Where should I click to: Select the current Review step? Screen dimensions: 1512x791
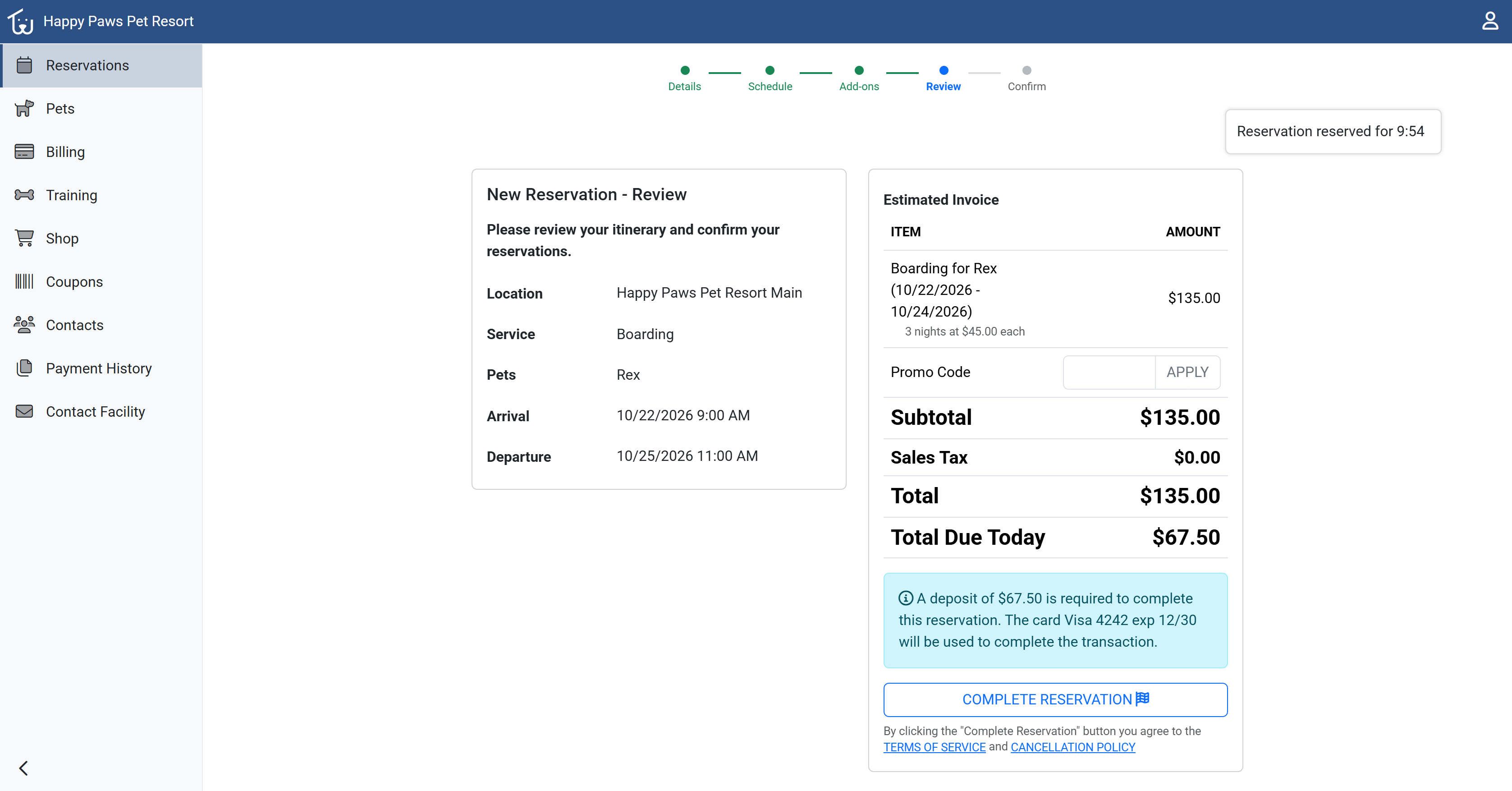pos(943,78)
